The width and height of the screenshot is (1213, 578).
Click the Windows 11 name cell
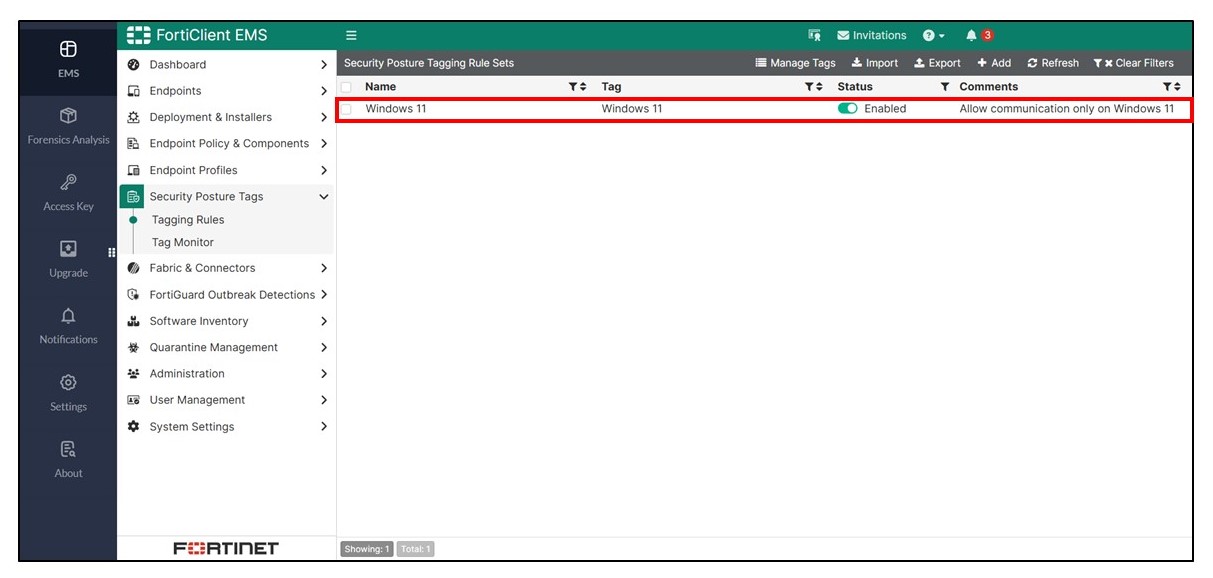[396, 109]
